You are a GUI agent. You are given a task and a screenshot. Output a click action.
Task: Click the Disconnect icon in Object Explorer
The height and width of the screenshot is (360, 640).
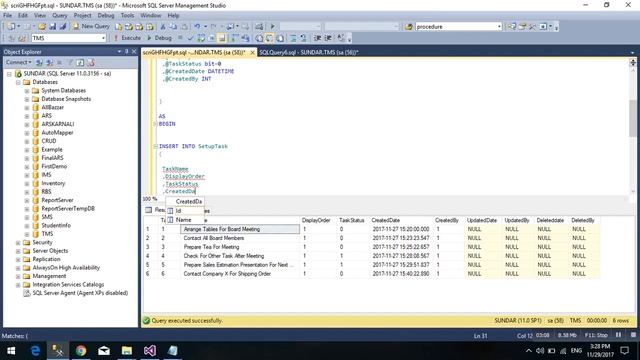tap(49, 62)
